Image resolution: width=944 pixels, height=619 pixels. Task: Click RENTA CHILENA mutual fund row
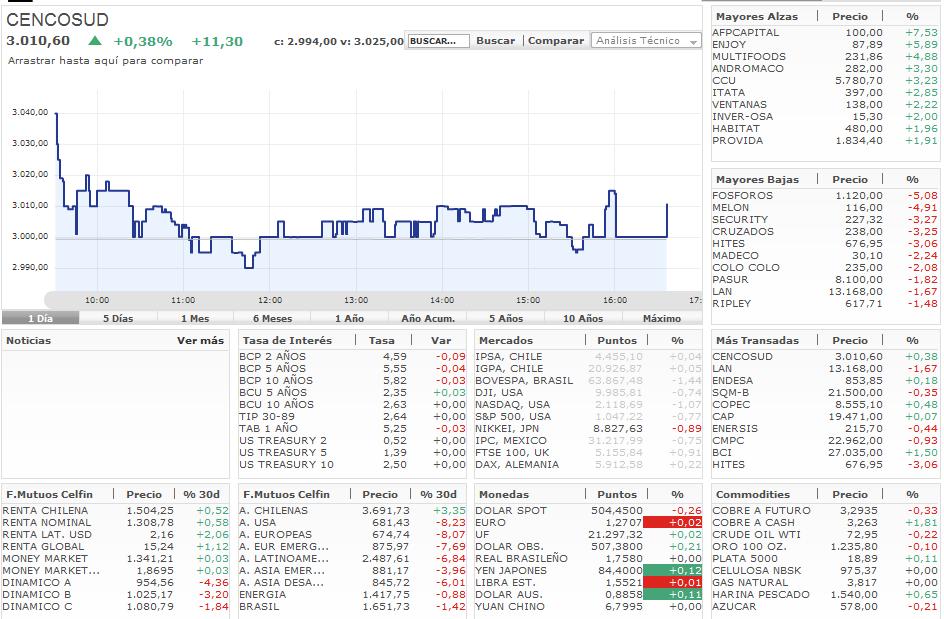pos(116,511)
